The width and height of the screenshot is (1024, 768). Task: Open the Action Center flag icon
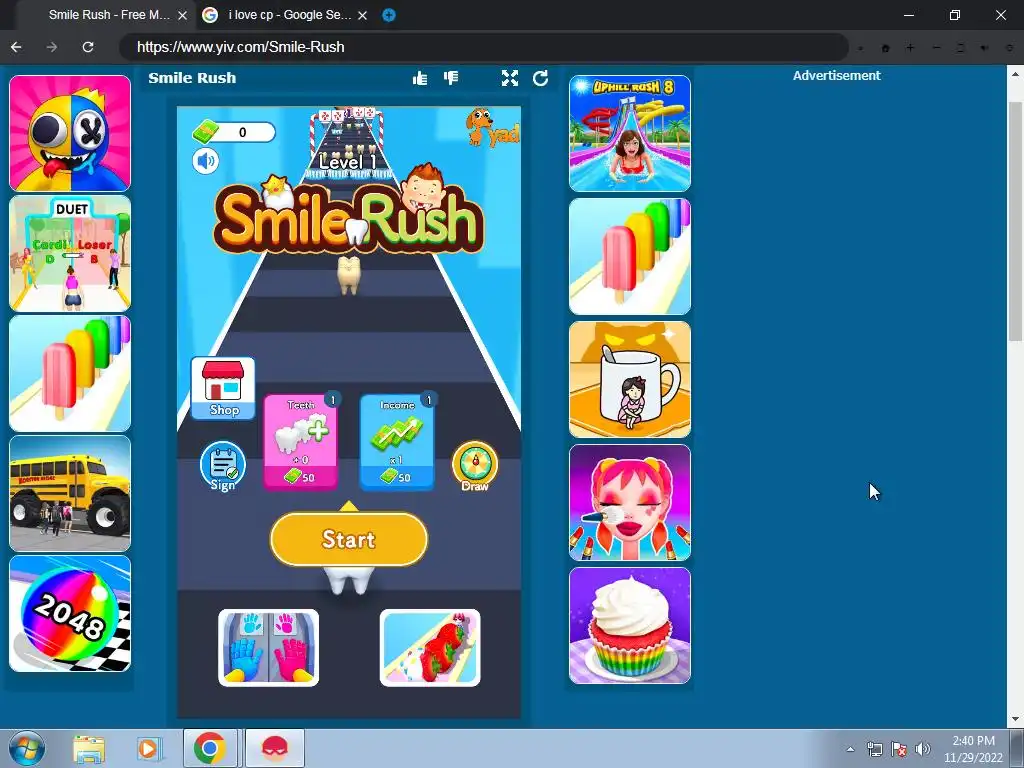(899, 749)
